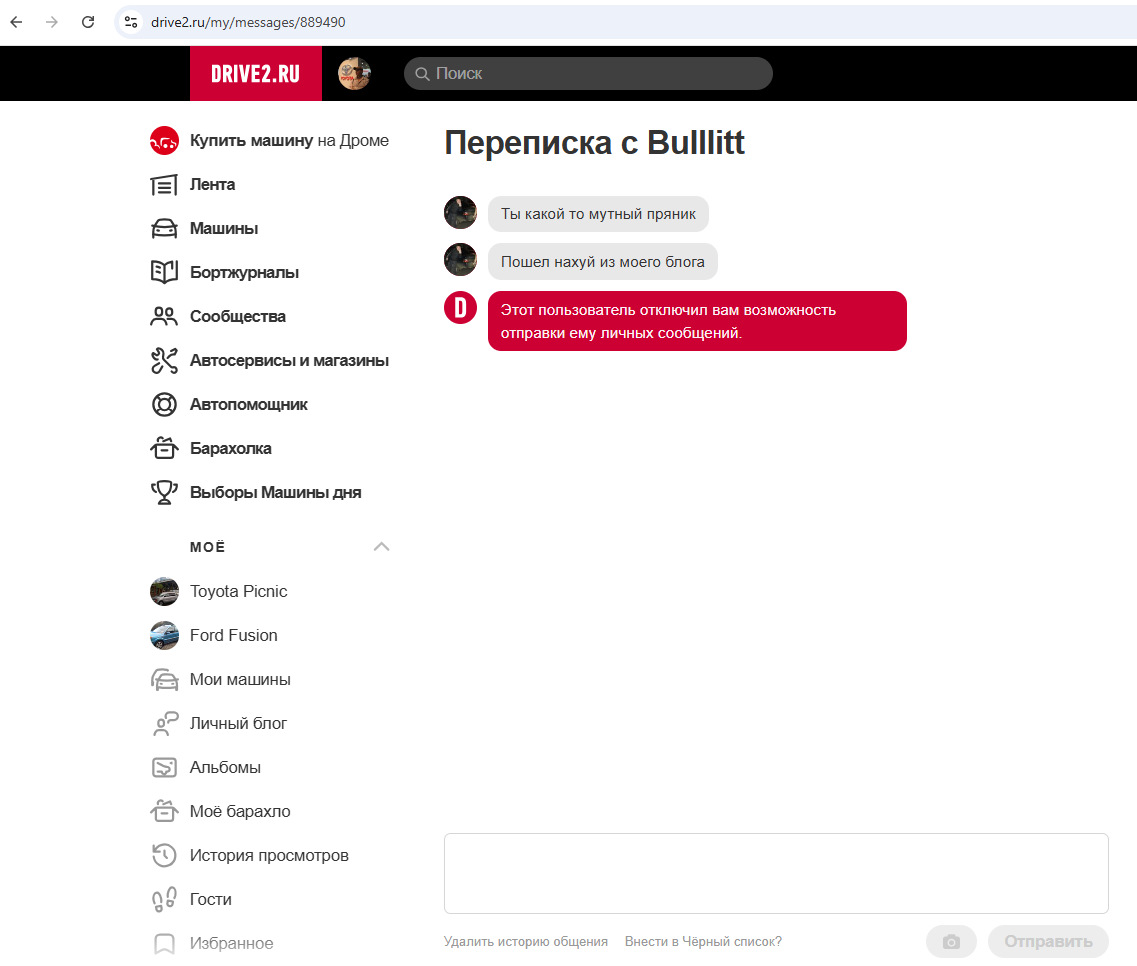The width and height of the screenshot is (1137, 966).
Task: Click the Лента feed icon
Action: [163, 185]
